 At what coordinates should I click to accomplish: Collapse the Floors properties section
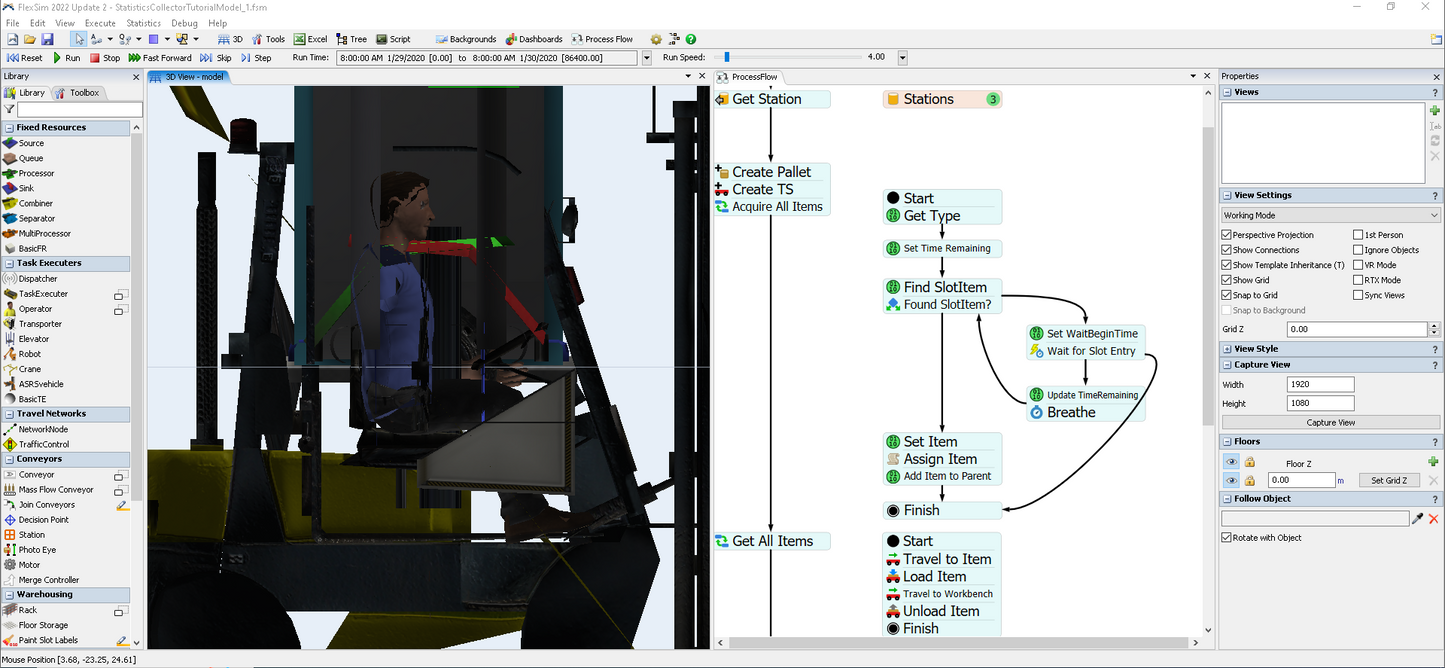[x=1227, y=441]
